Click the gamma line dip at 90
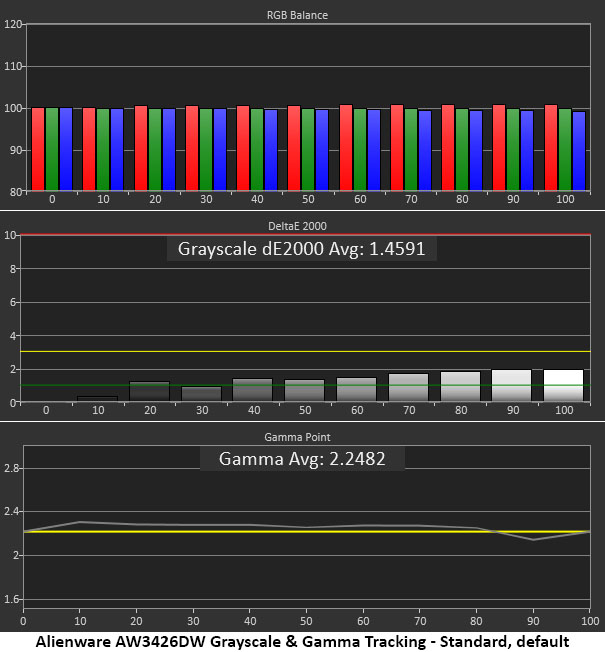 click(533, 540)
